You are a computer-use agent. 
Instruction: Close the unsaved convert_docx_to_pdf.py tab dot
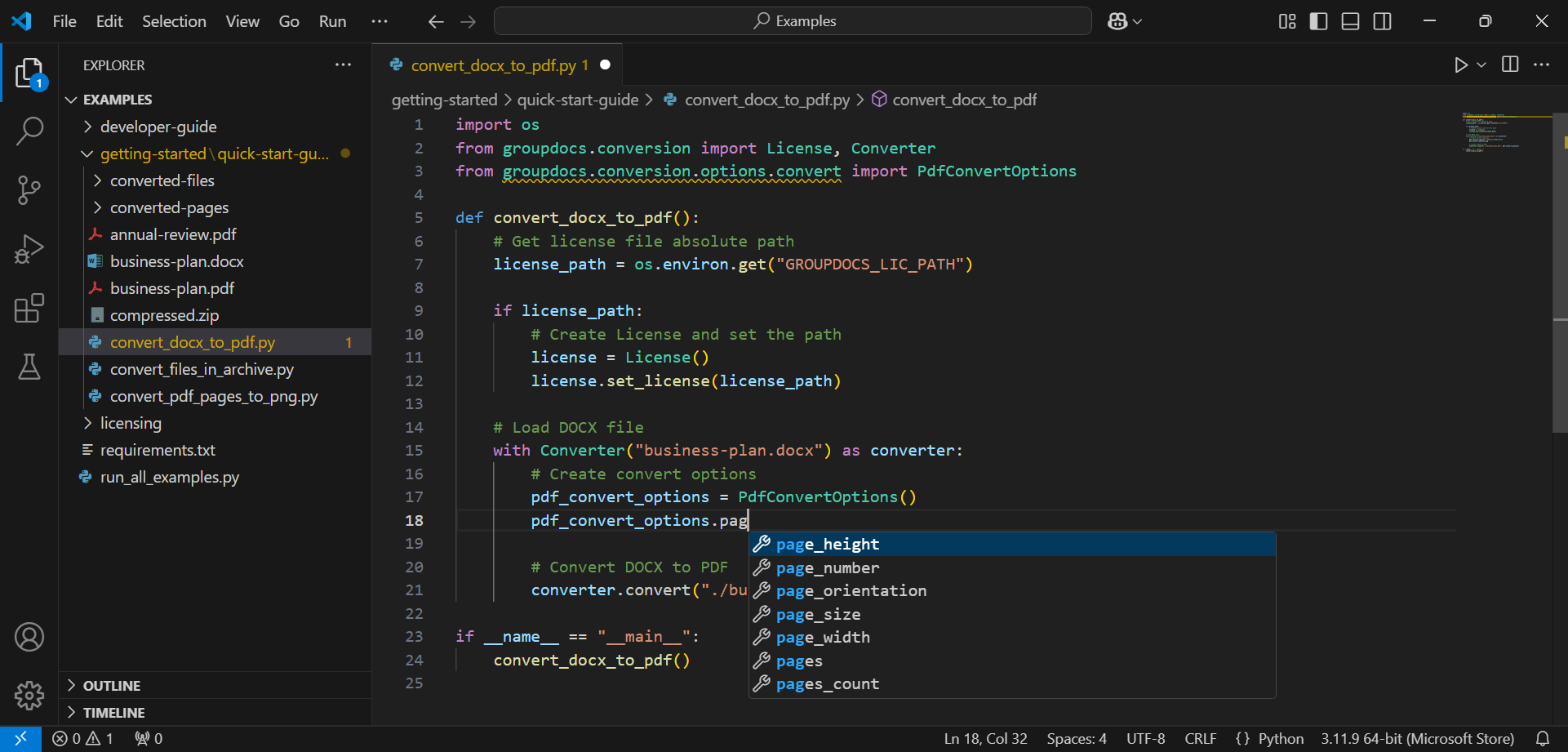(605, 65)
